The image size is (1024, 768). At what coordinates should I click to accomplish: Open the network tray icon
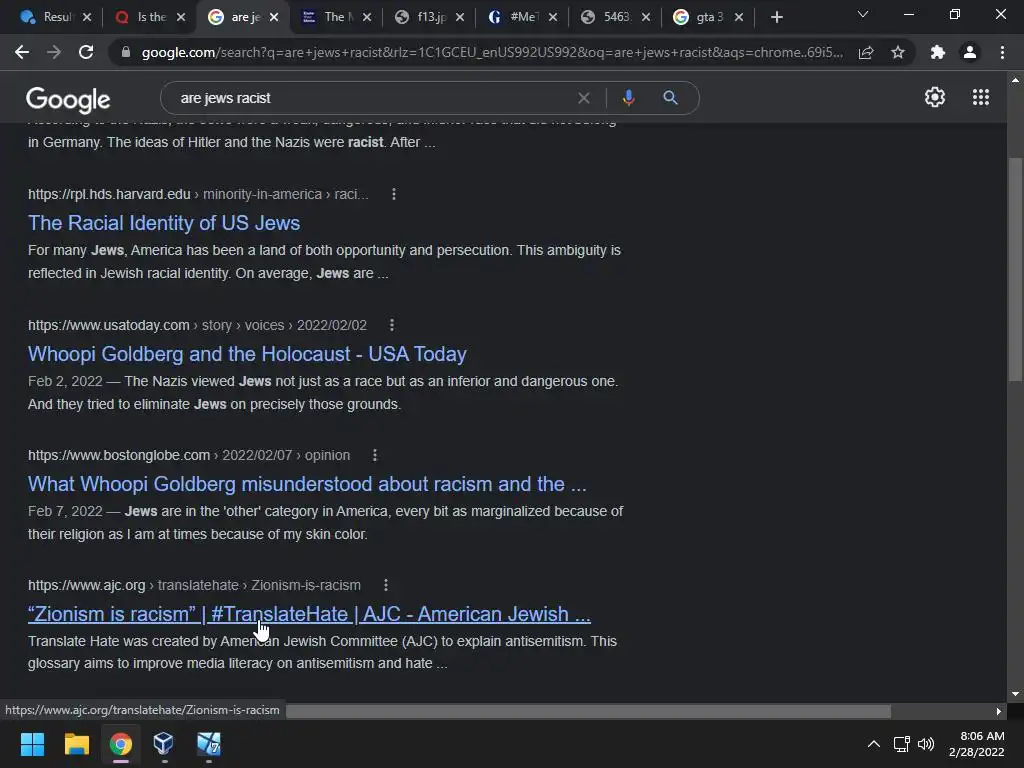902,744
